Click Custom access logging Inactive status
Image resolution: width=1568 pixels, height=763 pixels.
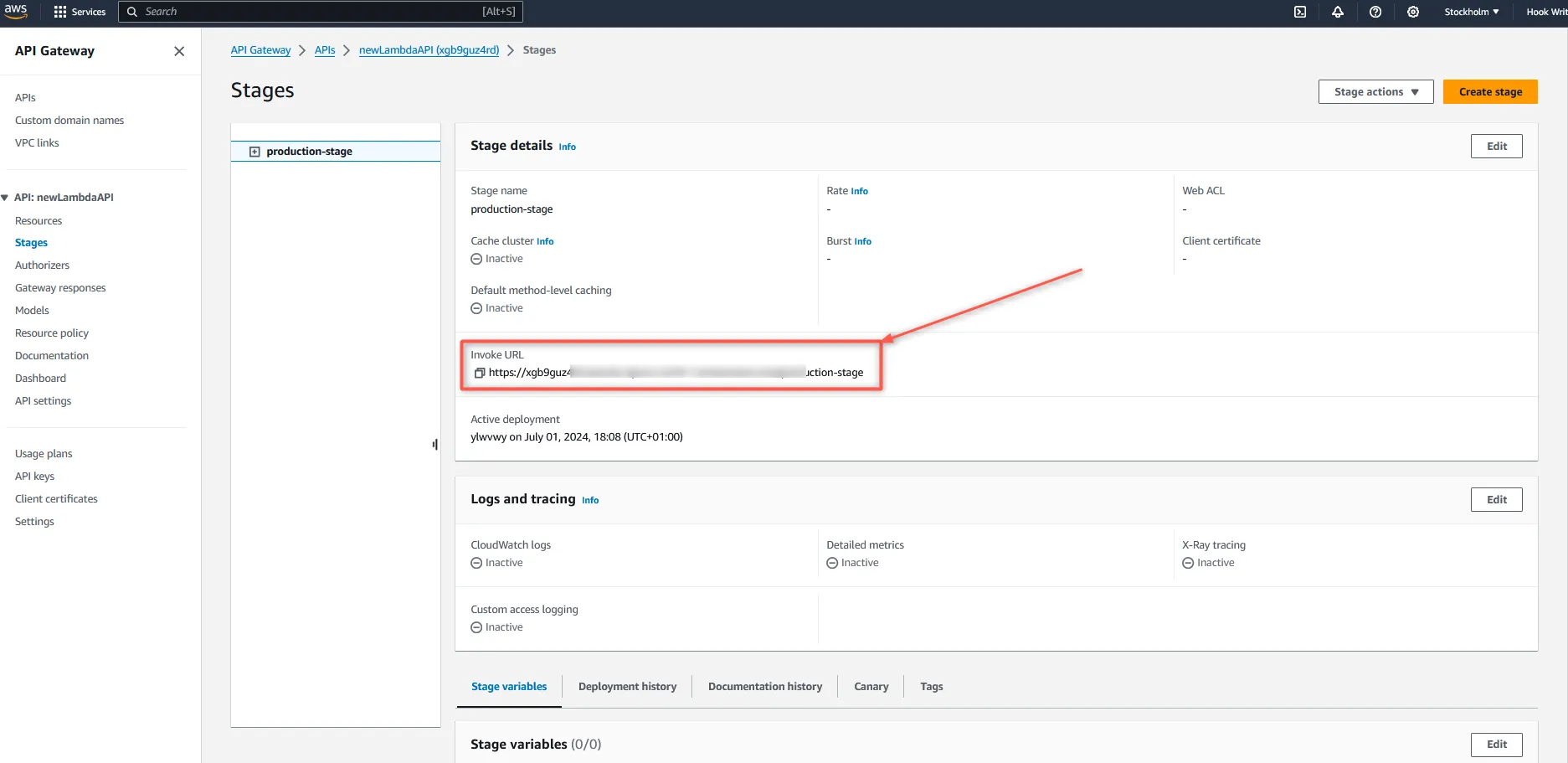[496, 627]
